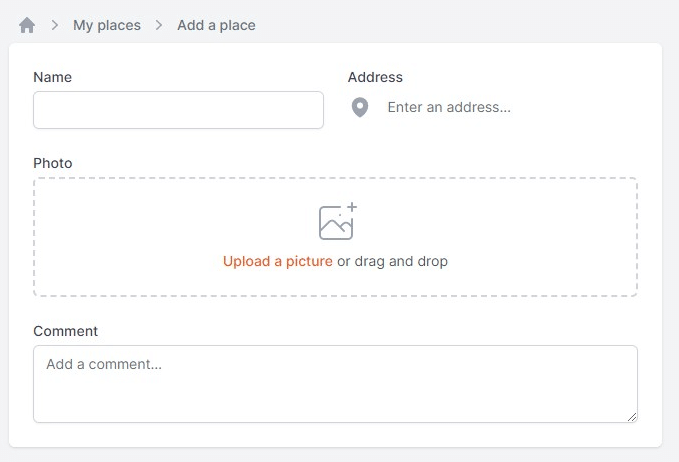Viewport: 679px width, 462px height.
Task: Click the chevron after the home icon
Action: point(55,25)
